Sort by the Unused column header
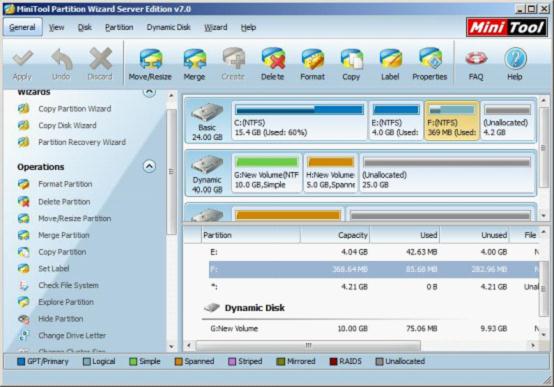Image resolution: width=554 pixels, height=387 pixels. coord(475,235)
